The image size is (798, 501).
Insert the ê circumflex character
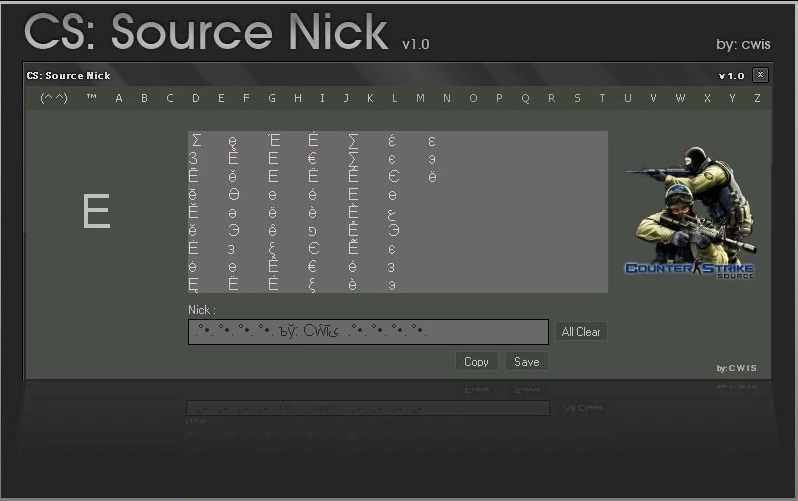pos(272,231)
